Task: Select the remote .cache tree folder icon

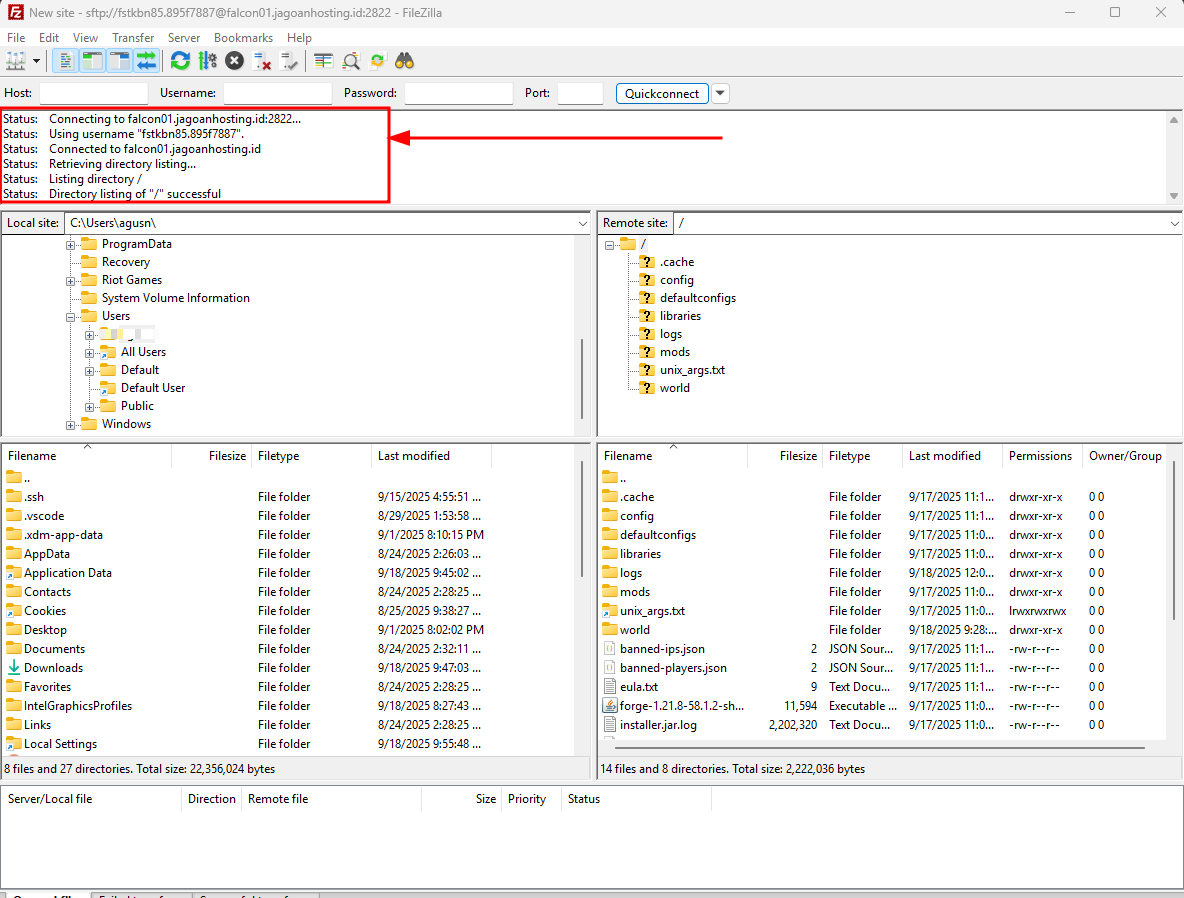Action: tap(646, 261)
